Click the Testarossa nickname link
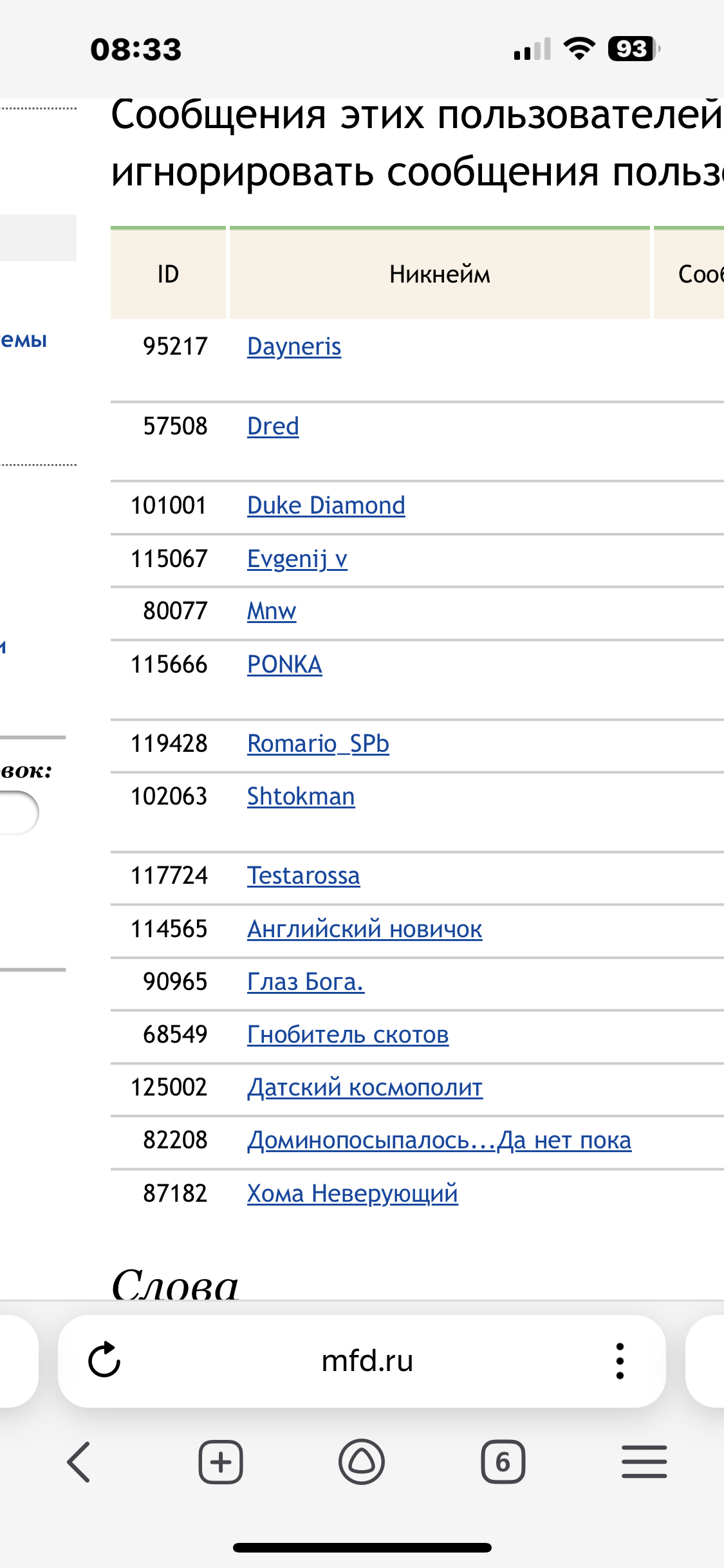The height and width of the screenshot is (1568, 724). point(303,876)
